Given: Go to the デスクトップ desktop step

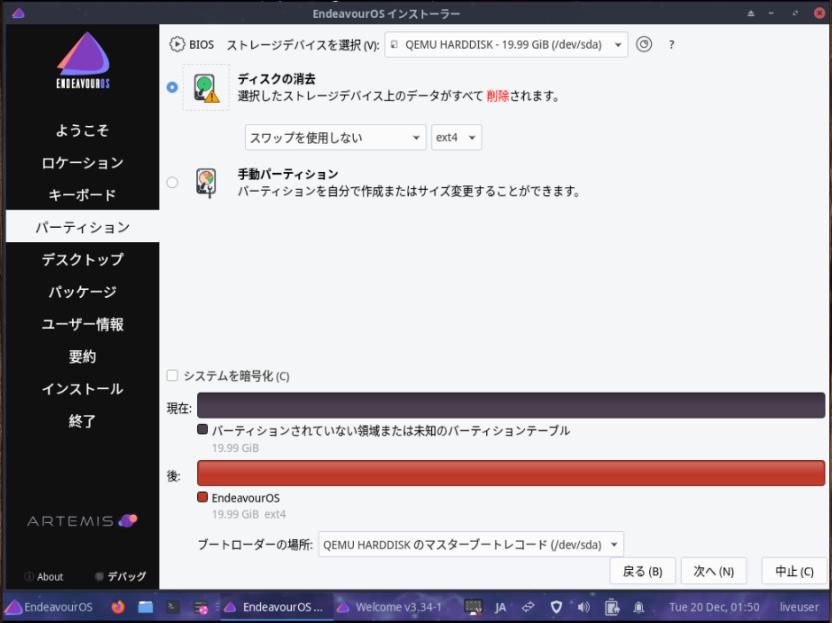Looking at the screenshot, I should 82,259.
